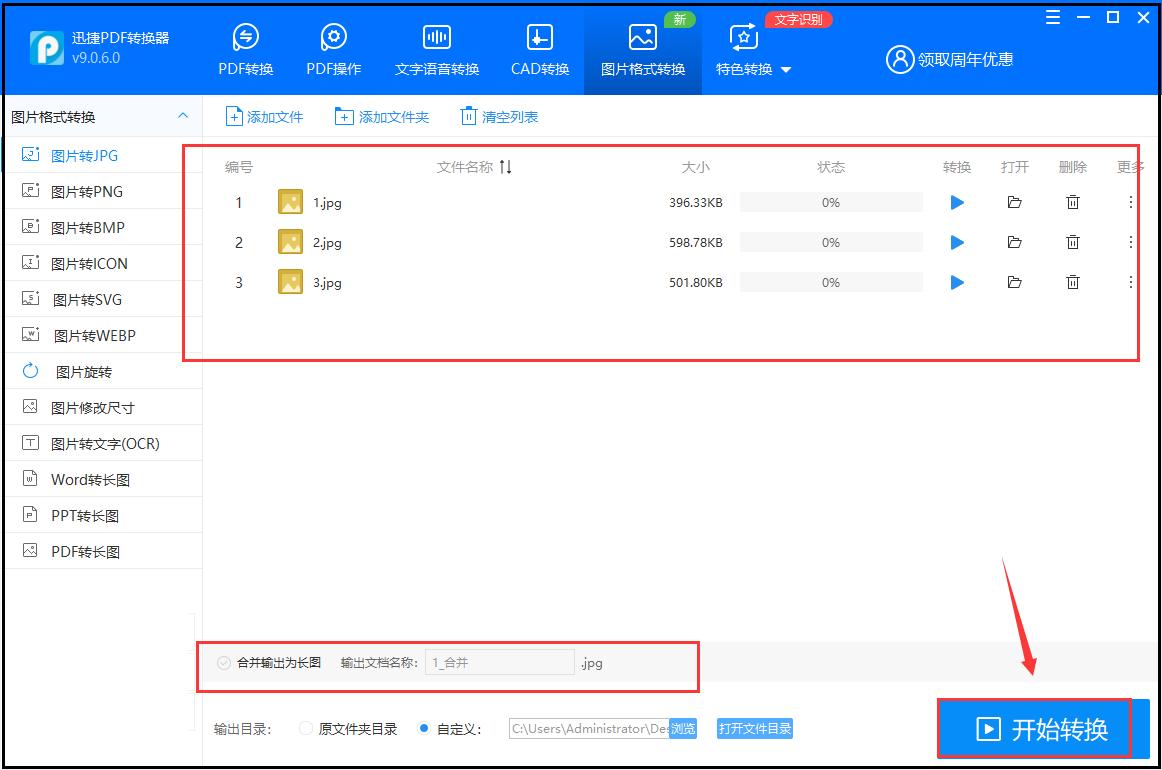Click the progress bar of 2.jpg
This screenshot has width=1162, height=770.
pos(831,242)
